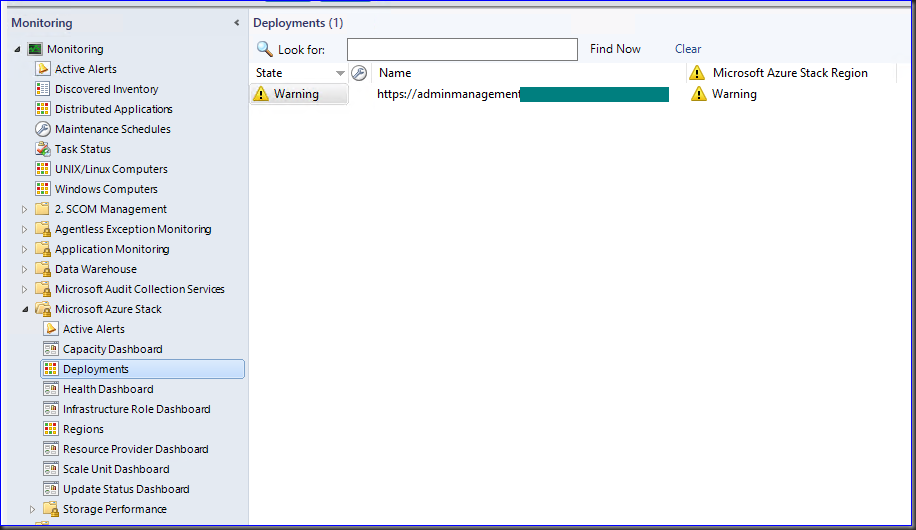This screenshot has height=530, width=916.
Task: Collapse the Monitoring navigation pane arrow
Action: pyautogui.click(x=237, y=22)
